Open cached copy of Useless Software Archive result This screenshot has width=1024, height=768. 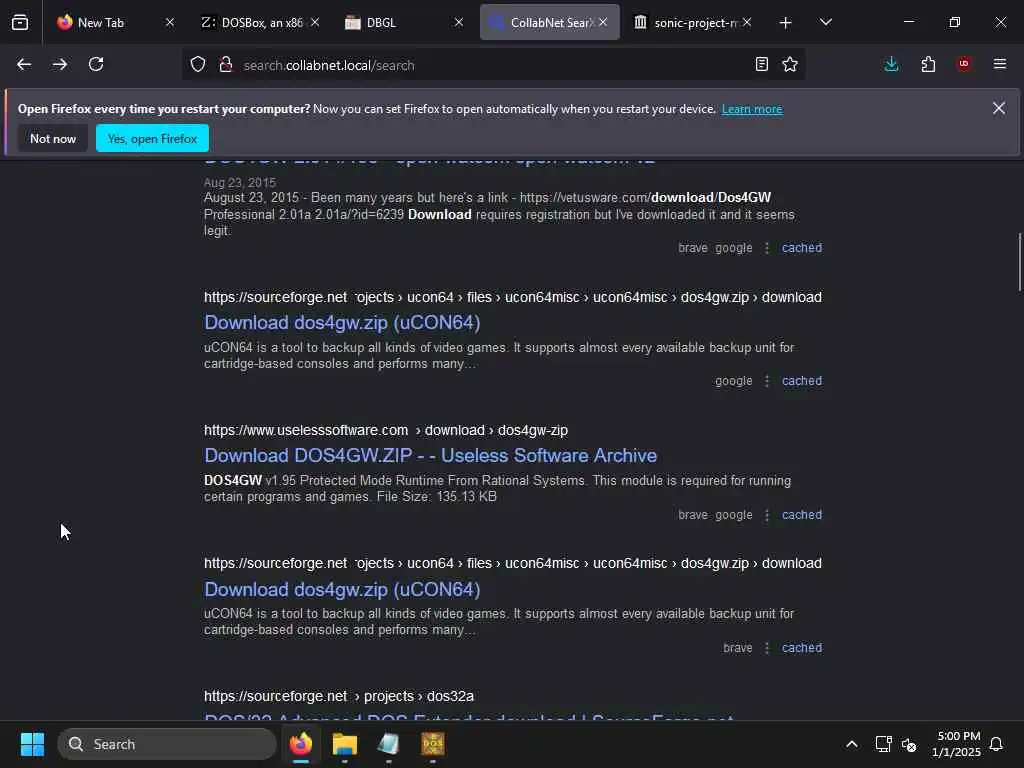(x=802, y=515)
